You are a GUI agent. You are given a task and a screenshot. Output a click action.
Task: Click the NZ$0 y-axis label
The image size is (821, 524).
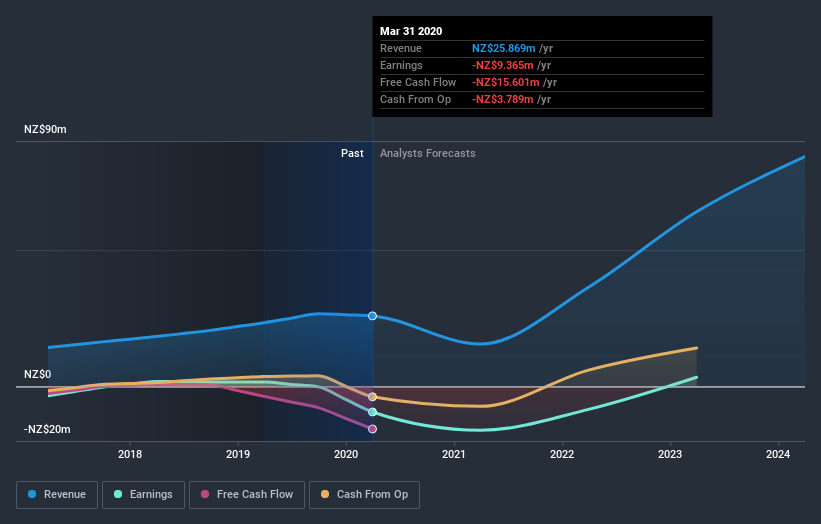point(38,374)
